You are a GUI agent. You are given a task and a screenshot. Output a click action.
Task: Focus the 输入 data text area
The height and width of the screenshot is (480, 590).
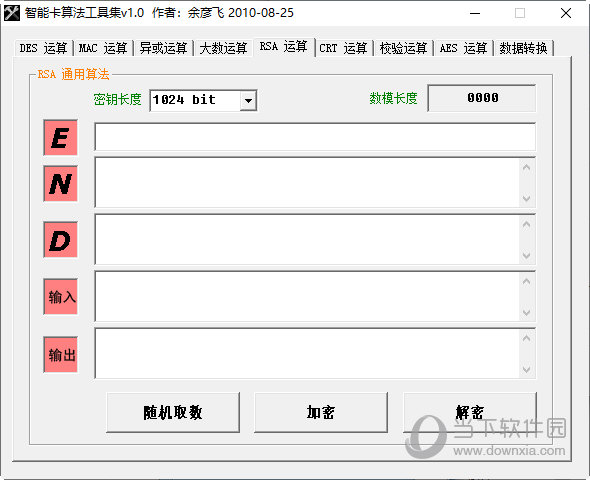point(307,296)
